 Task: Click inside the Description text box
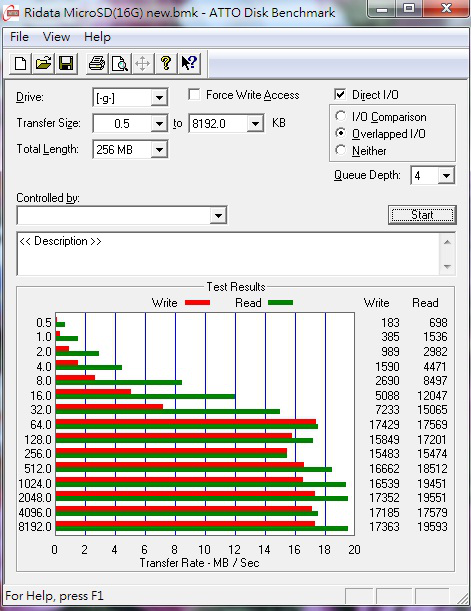tap(229, 254)
